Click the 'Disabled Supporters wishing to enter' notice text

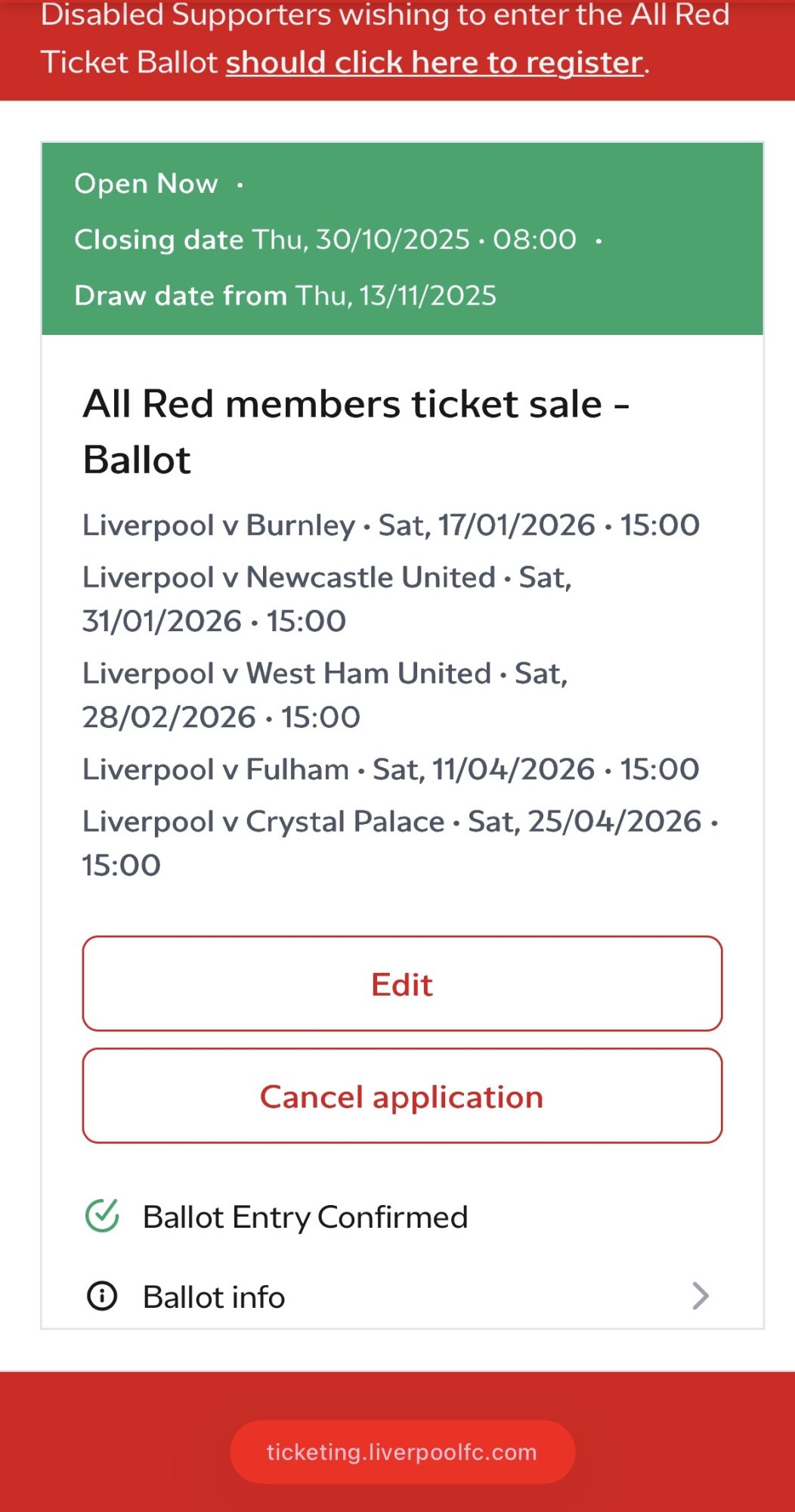pos(385,17)
